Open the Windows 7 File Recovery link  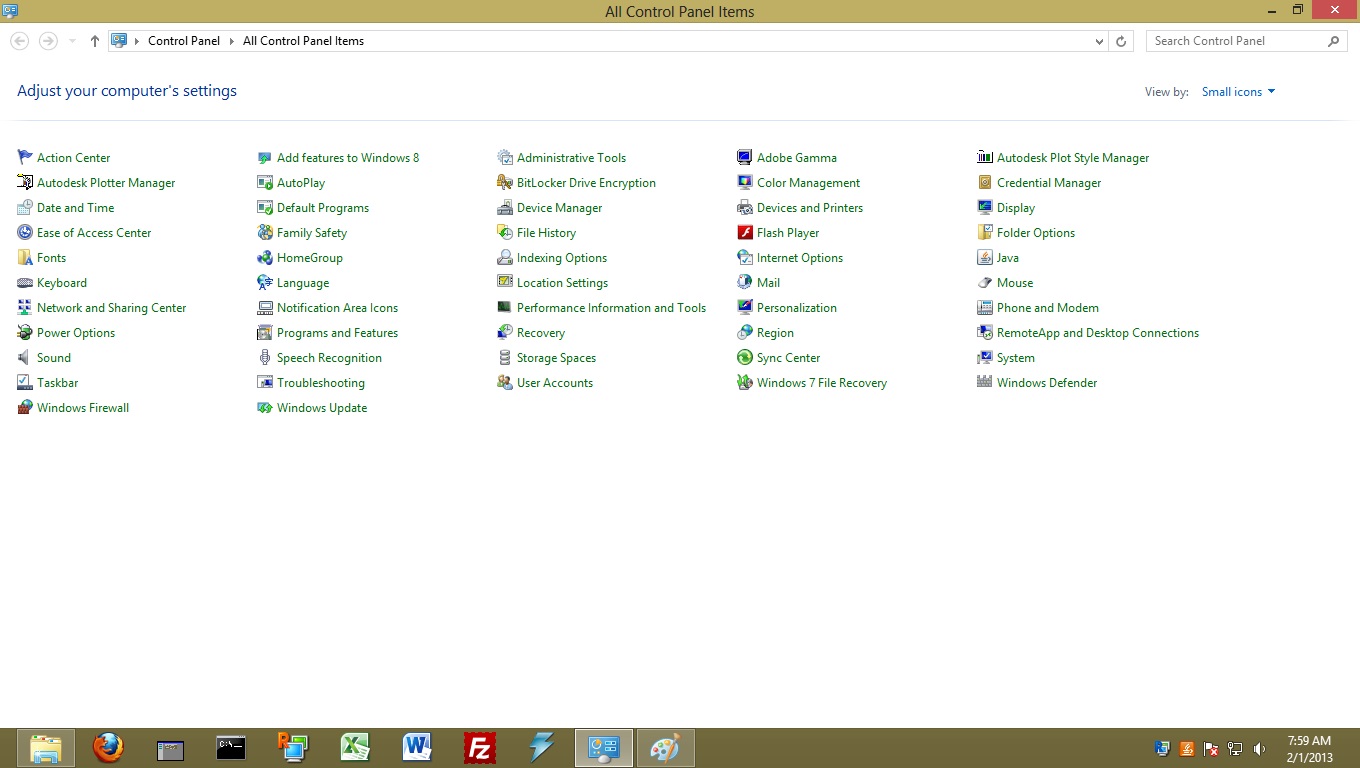tap(822, 383)
